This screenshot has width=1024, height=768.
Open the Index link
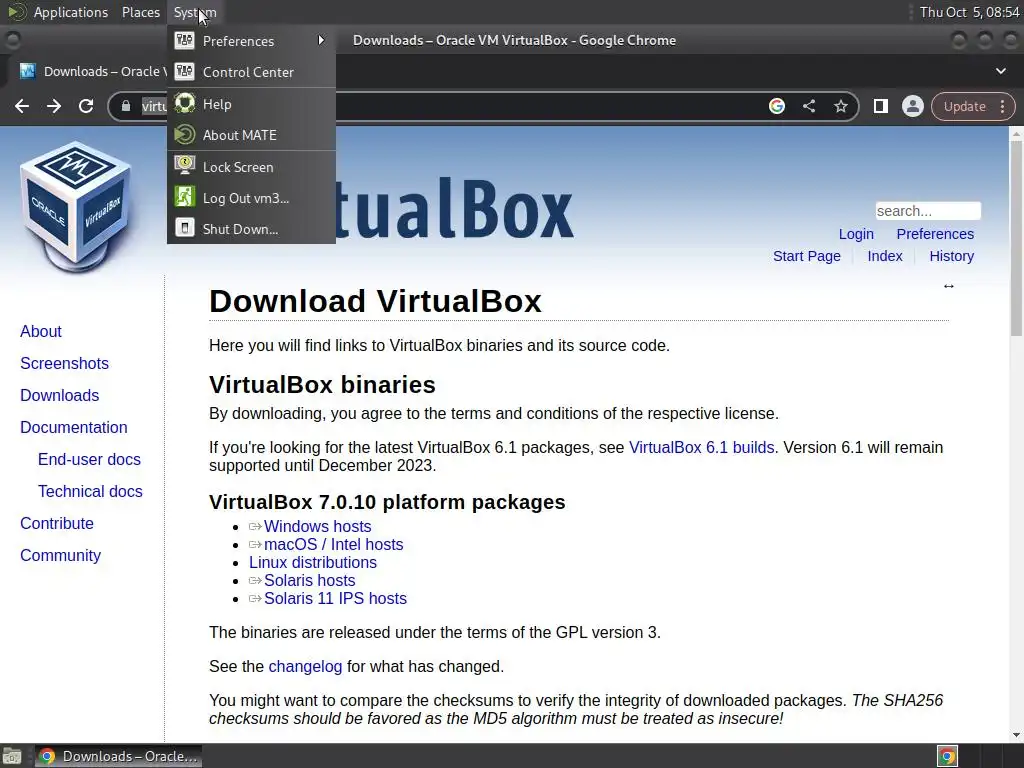pos(885,256)
